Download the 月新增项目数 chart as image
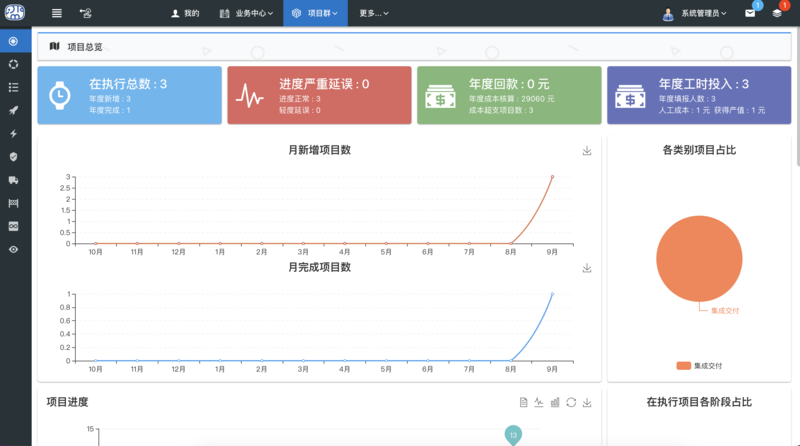The width and height of the screenshot is (800, 446). [x=587, y=151]
